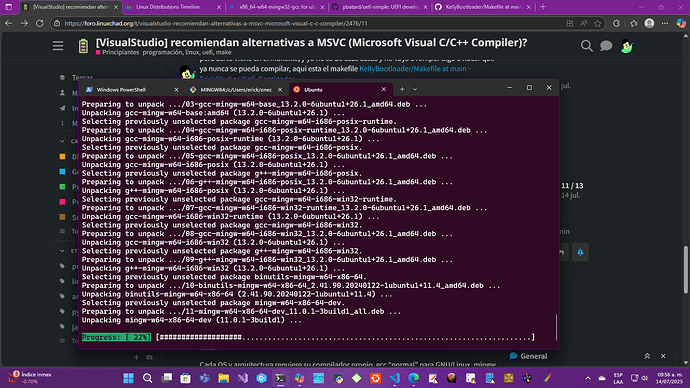Open the forum chat bubble icon
The image size is (690, 388).
click(x=606, y=46)
